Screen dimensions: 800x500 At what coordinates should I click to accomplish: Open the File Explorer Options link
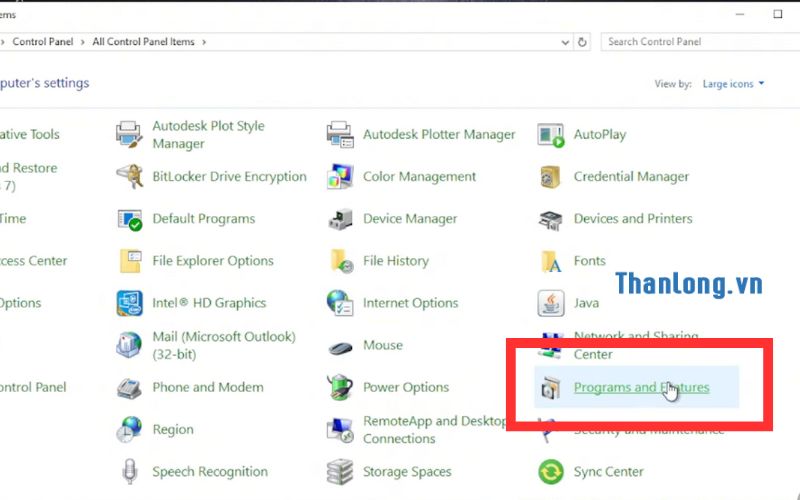pos(213,261)
